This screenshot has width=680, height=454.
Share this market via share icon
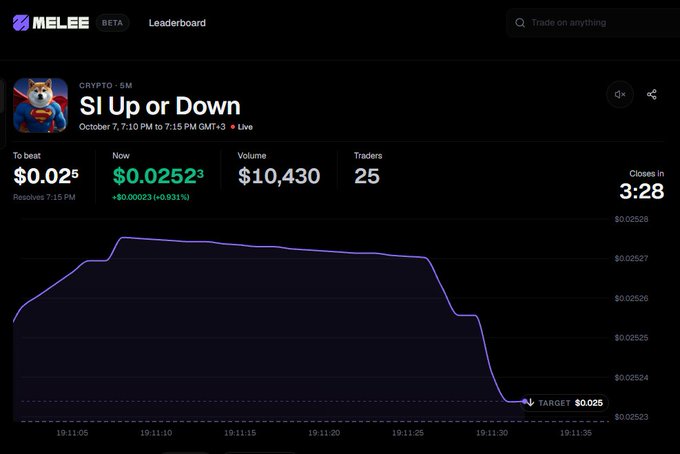coord(651,94)
